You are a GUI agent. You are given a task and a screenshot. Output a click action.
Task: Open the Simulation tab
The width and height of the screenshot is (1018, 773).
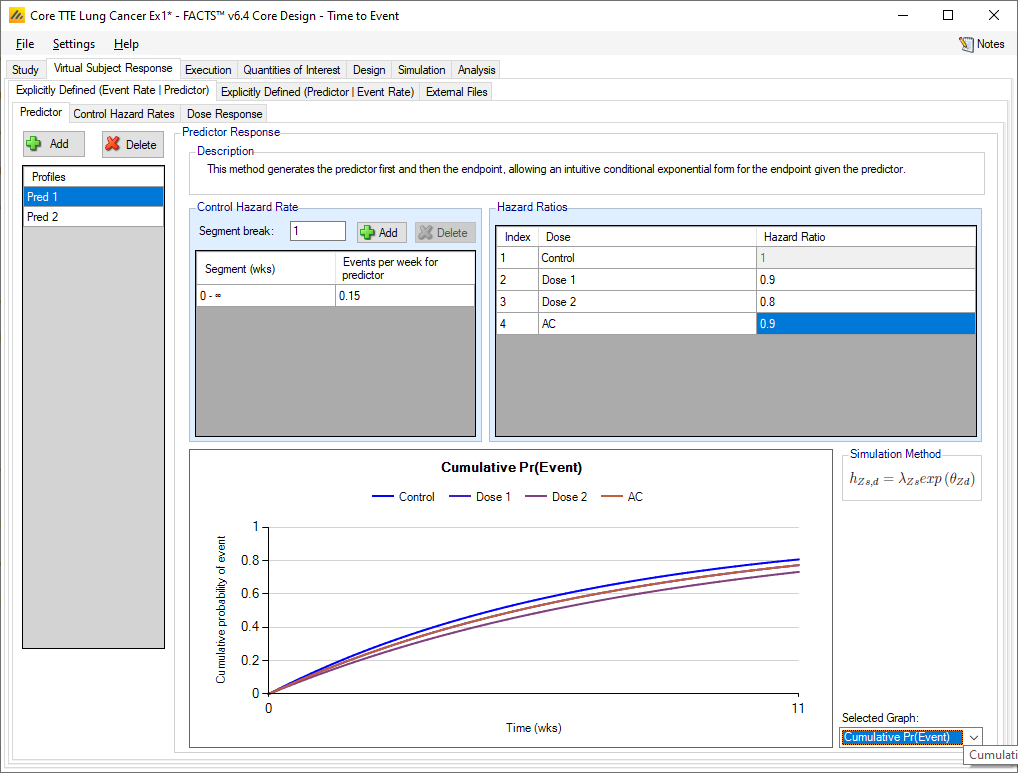(x=421, y=70)
